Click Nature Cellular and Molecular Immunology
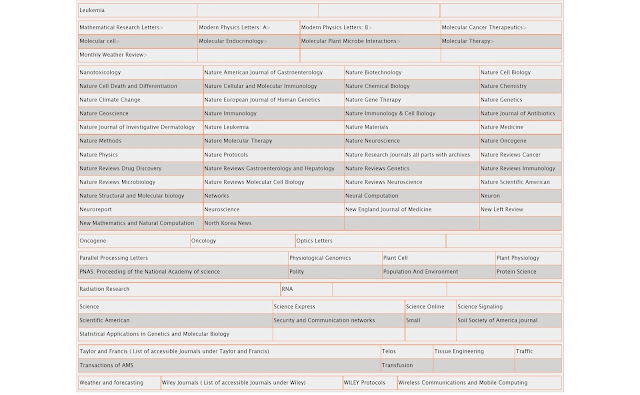Viewport: 640px width, 395px height. coord(260,86)
